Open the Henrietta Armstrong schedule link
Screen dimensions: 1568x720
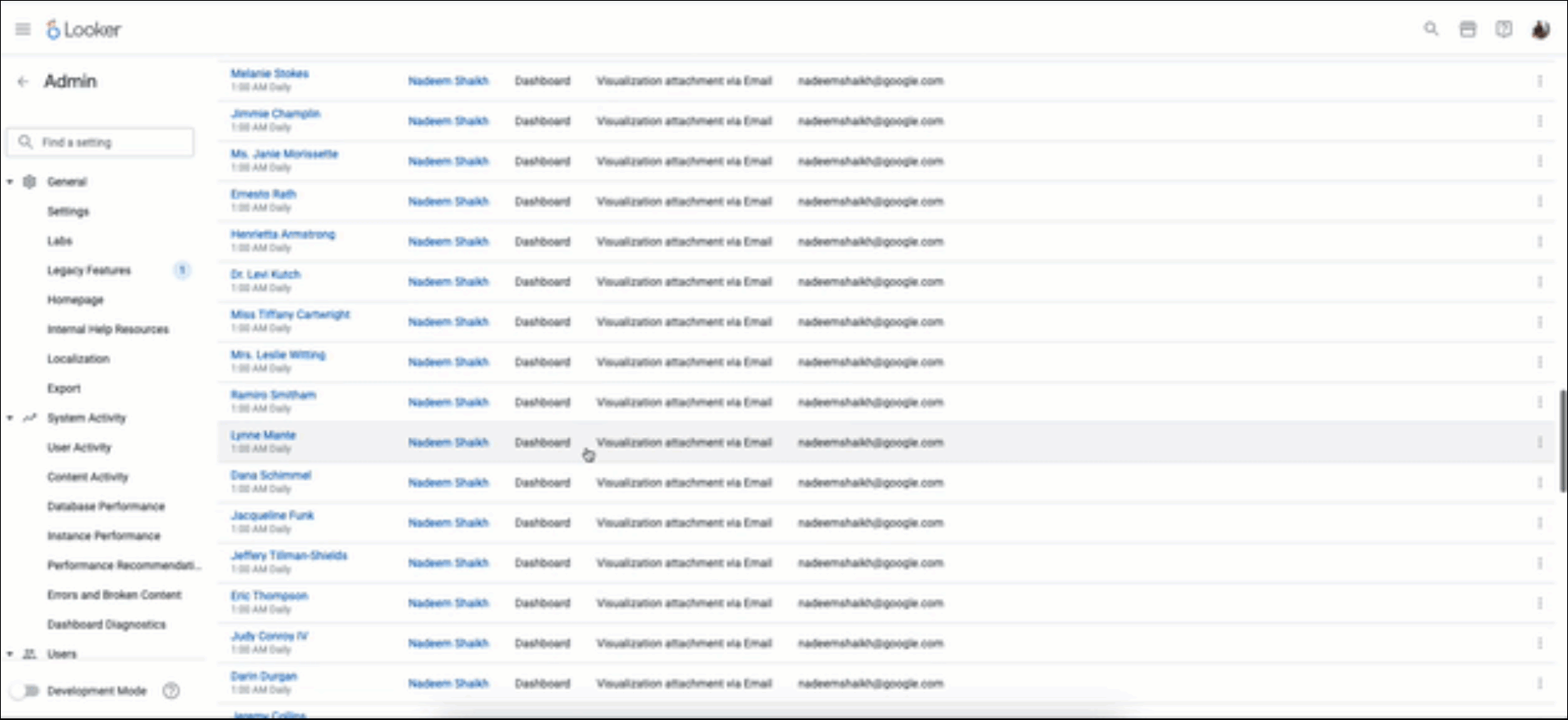[x=282, y=234]
